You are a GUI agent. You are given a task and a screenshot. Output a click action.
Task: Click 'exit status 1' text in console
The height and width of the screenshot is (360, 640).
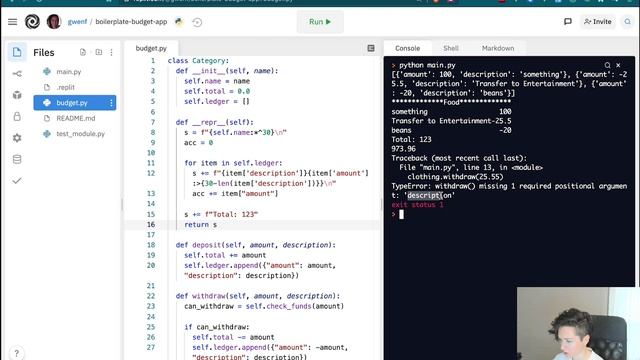click(x=417, y=205)
